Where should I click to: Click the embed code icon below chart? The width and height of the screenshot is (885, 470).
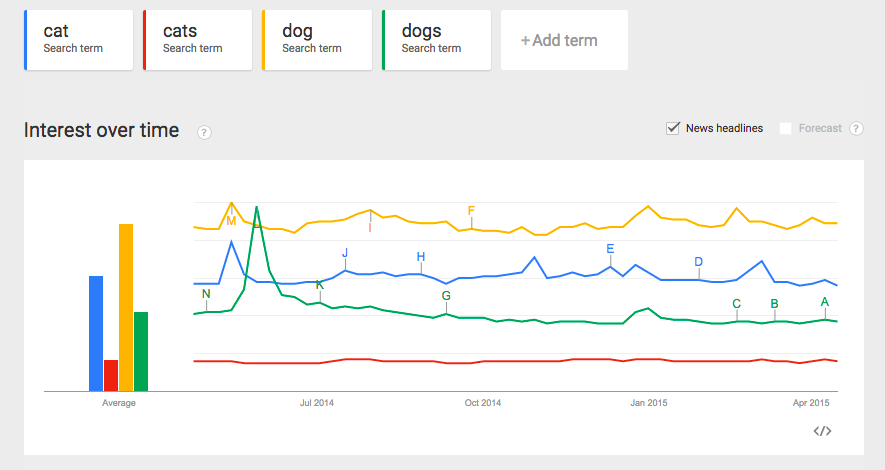[822, 431]
